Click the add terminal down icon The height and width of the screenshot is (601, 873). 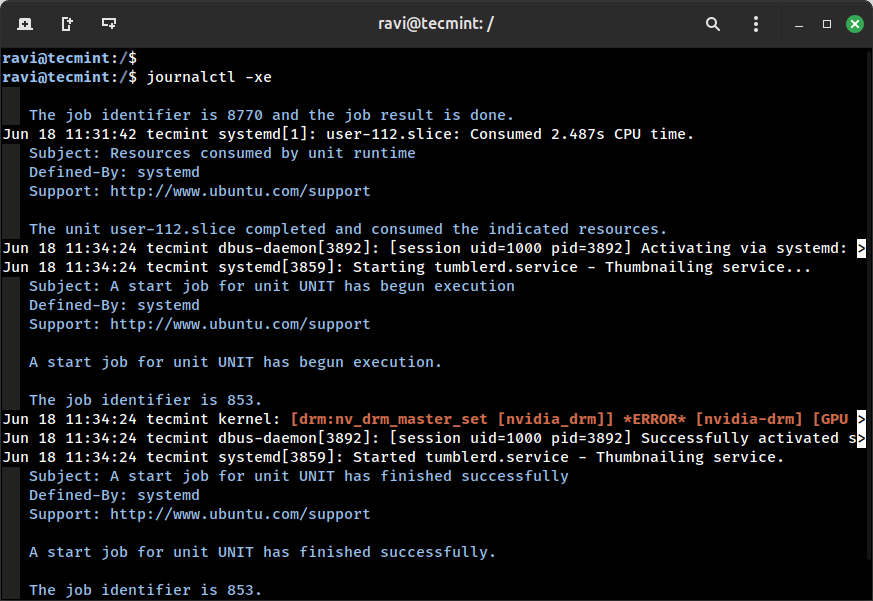[x=109, y=23]
